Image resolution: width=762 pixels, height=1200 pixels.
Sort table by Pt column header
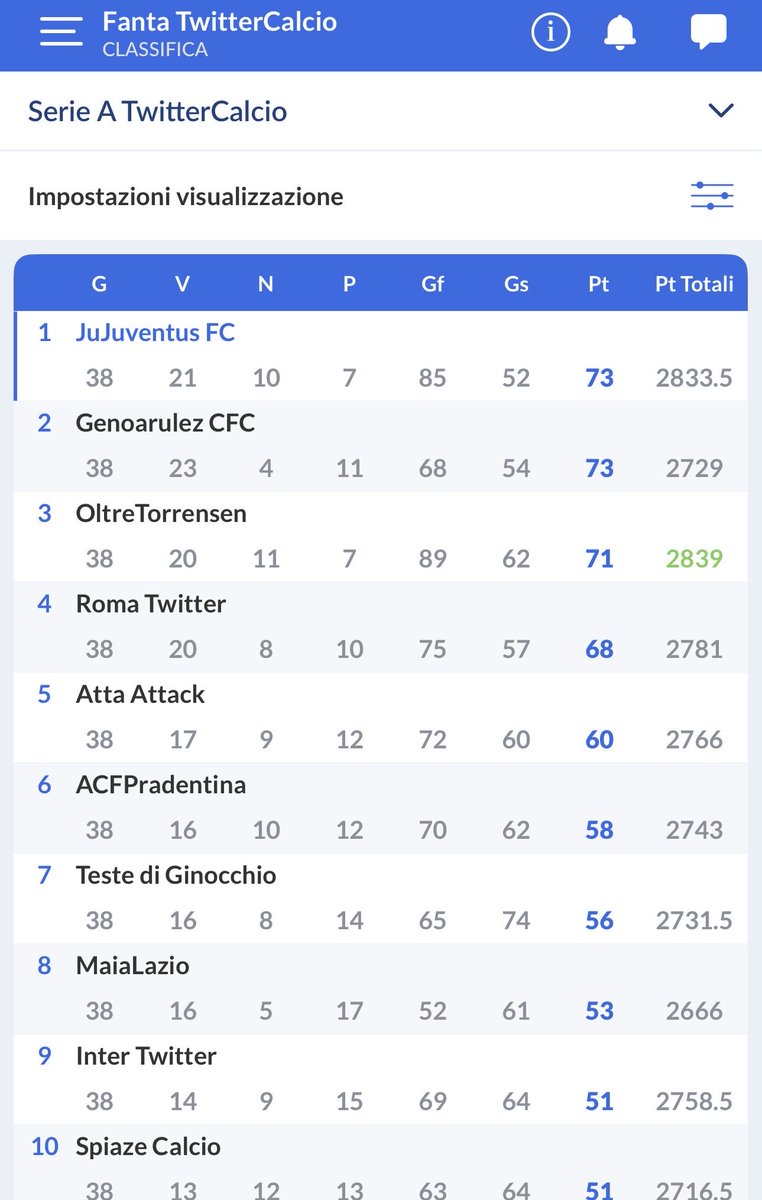pyautogui.click(x=599, y=284)
